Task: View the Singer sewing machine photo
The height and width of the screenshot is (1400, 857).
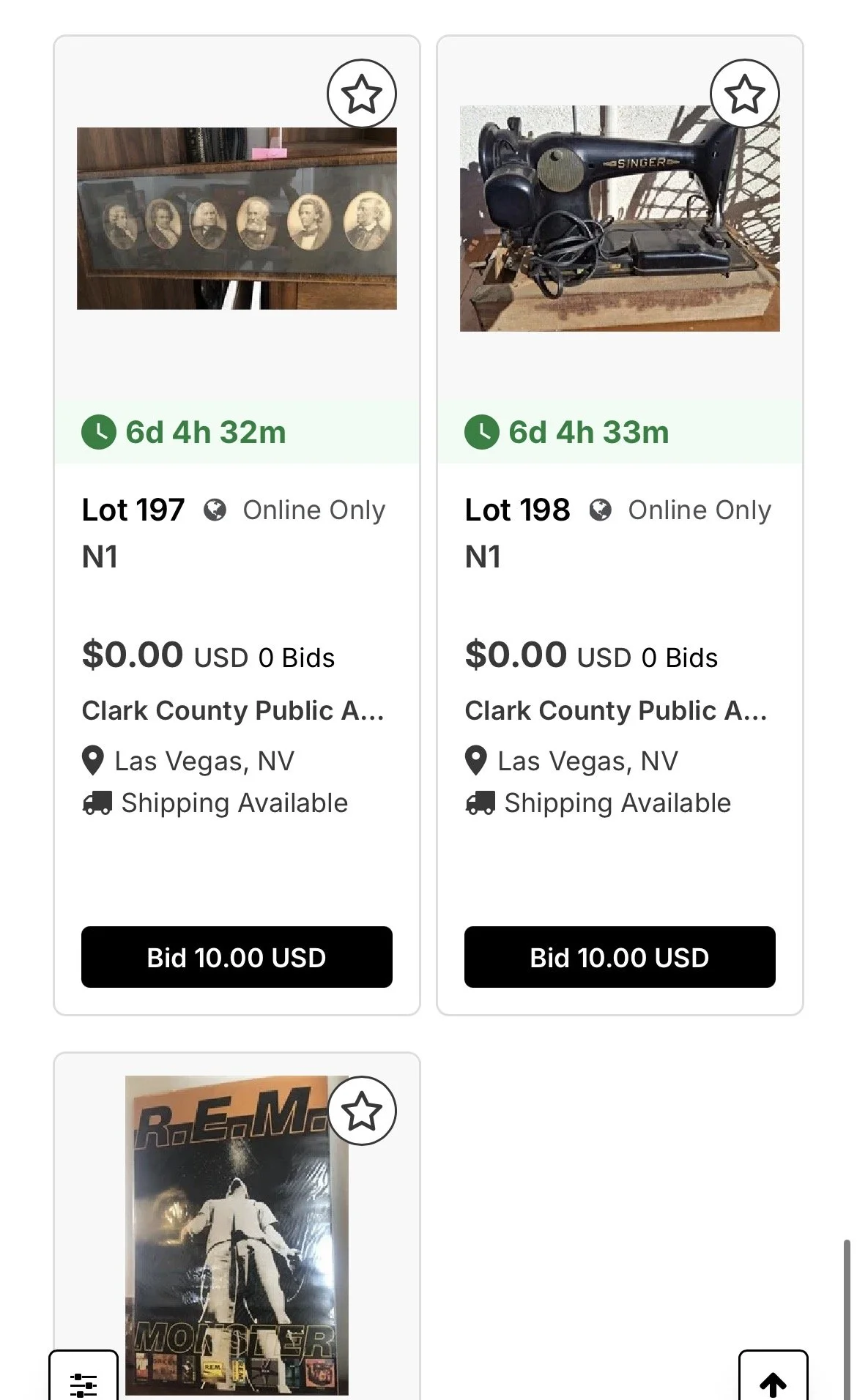Action: 620,218
